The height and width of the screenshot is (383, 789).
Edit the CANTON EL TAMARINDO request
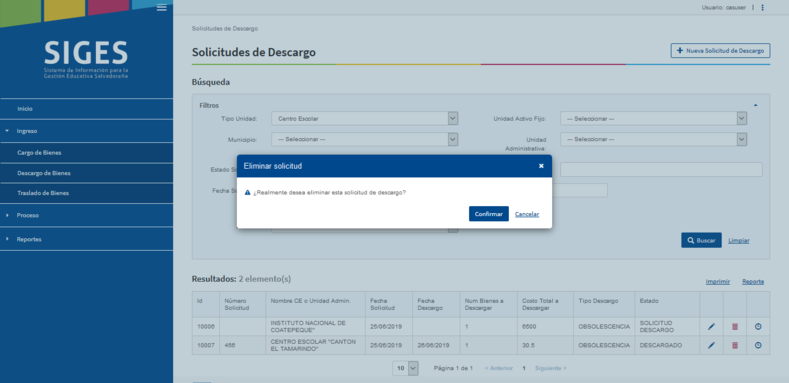click(x=711, y=345)
